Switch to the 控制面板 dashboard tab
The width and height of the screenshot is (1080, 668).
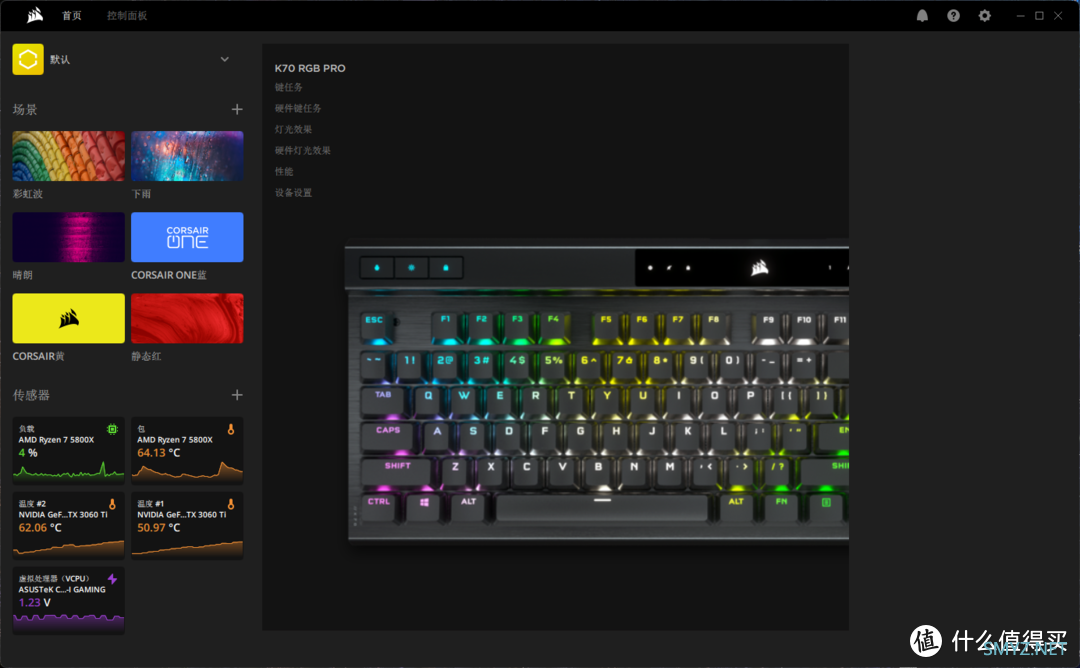tap(127, 16)
